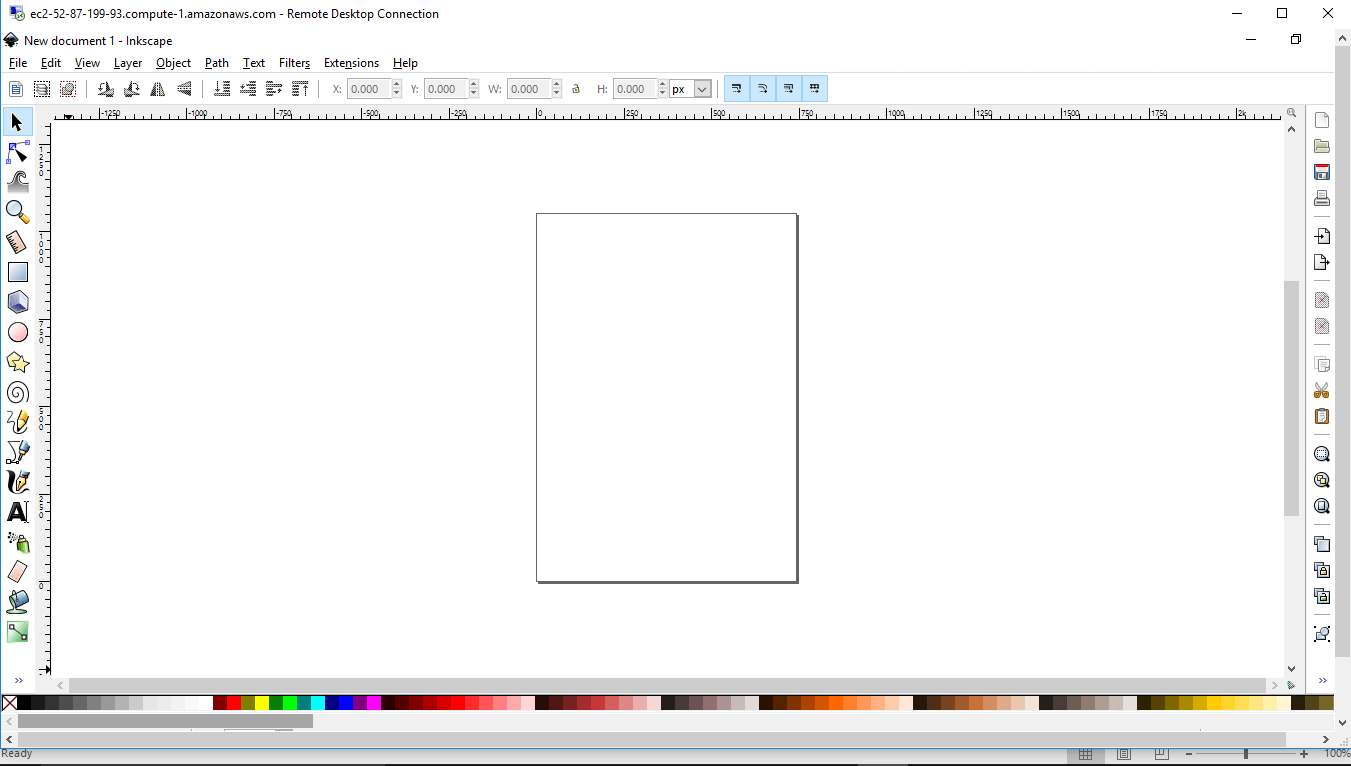Select the Node editing tool
Screen dimensions: 1351x766
click(18, 152)
